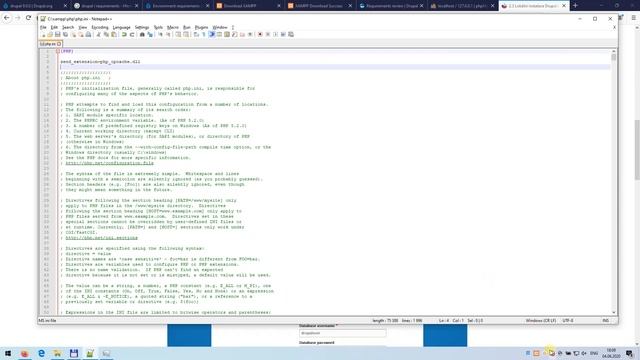Screen dimensions: 640x360
Task: Open the Encoding menu
Action: click(100, 27)
